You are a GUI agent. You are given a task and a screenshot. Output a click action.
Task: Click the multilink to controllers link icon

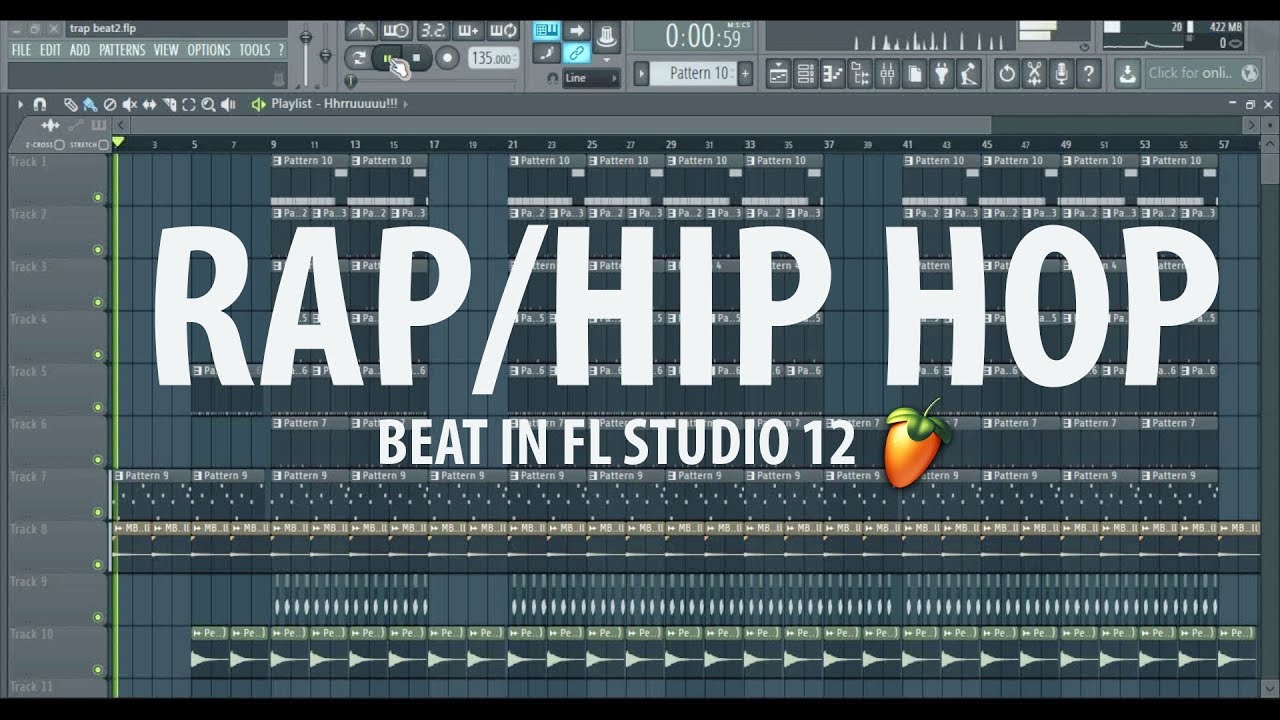577,53
